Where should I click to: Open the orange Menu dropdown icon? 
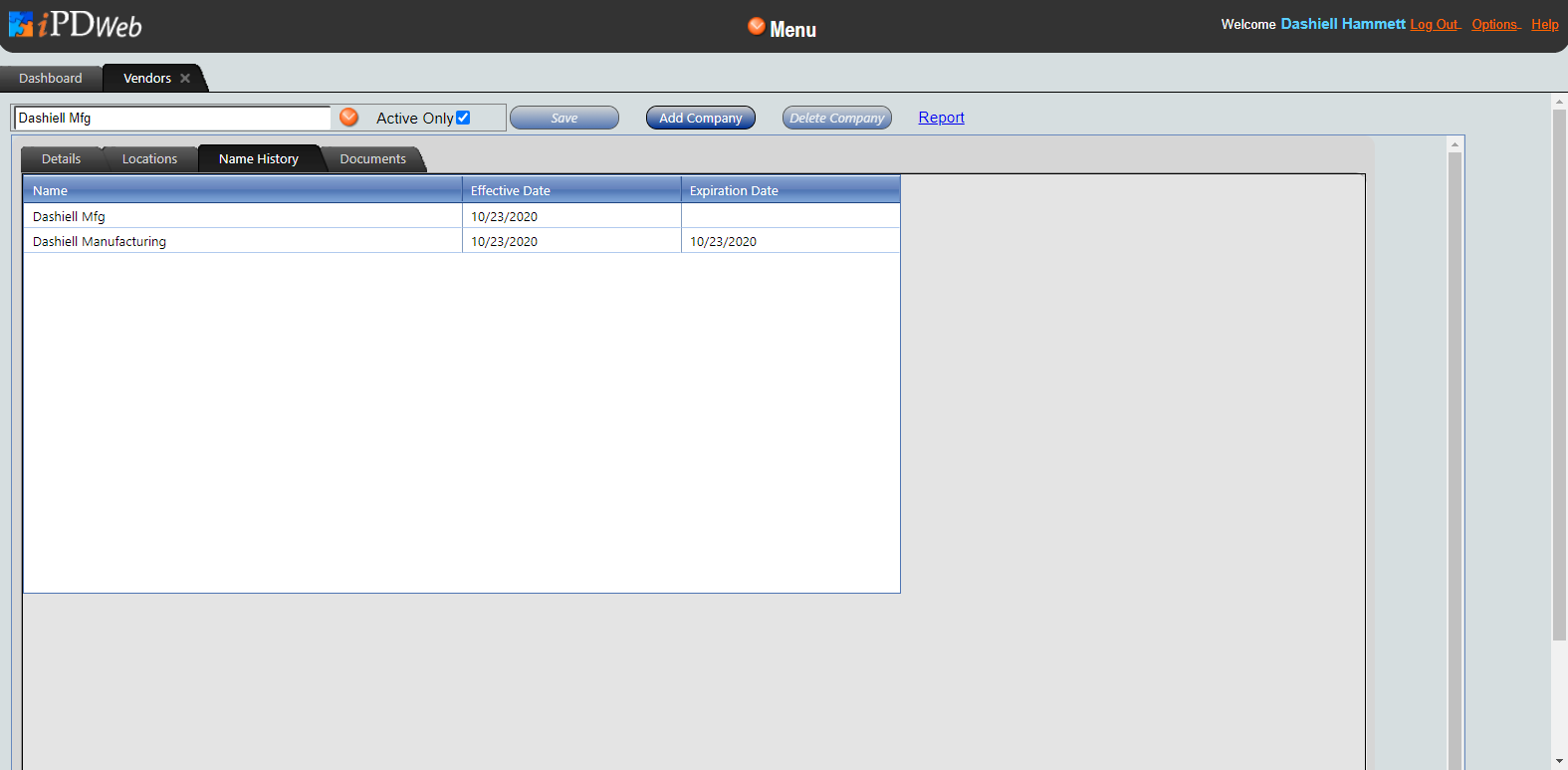pyautogui.click(x=757, y=27)
